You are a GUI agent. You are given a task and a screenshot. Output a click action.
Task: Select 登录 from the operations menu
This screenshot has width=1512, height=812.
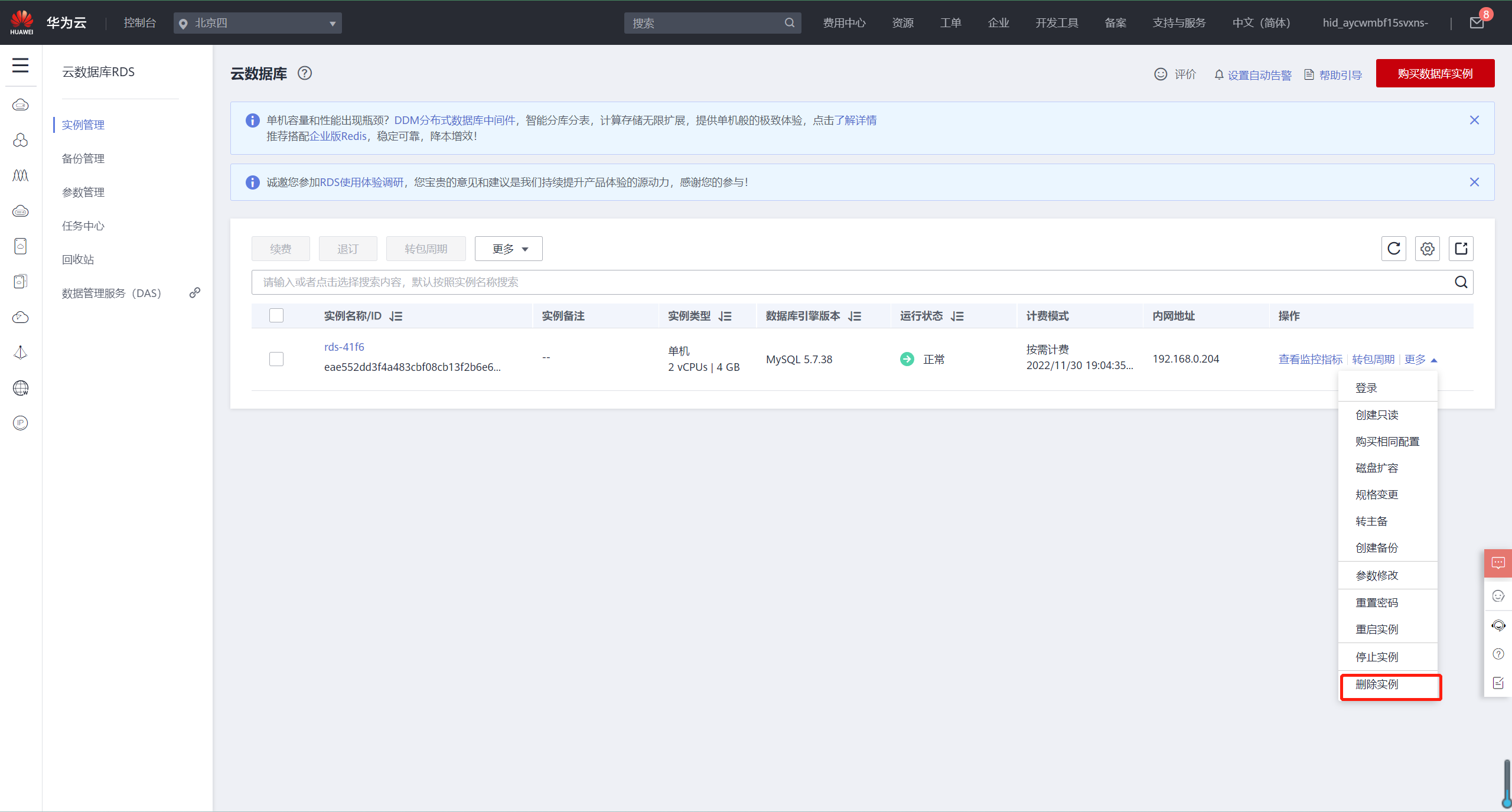pyautogui.click(x=1388, y=388)
